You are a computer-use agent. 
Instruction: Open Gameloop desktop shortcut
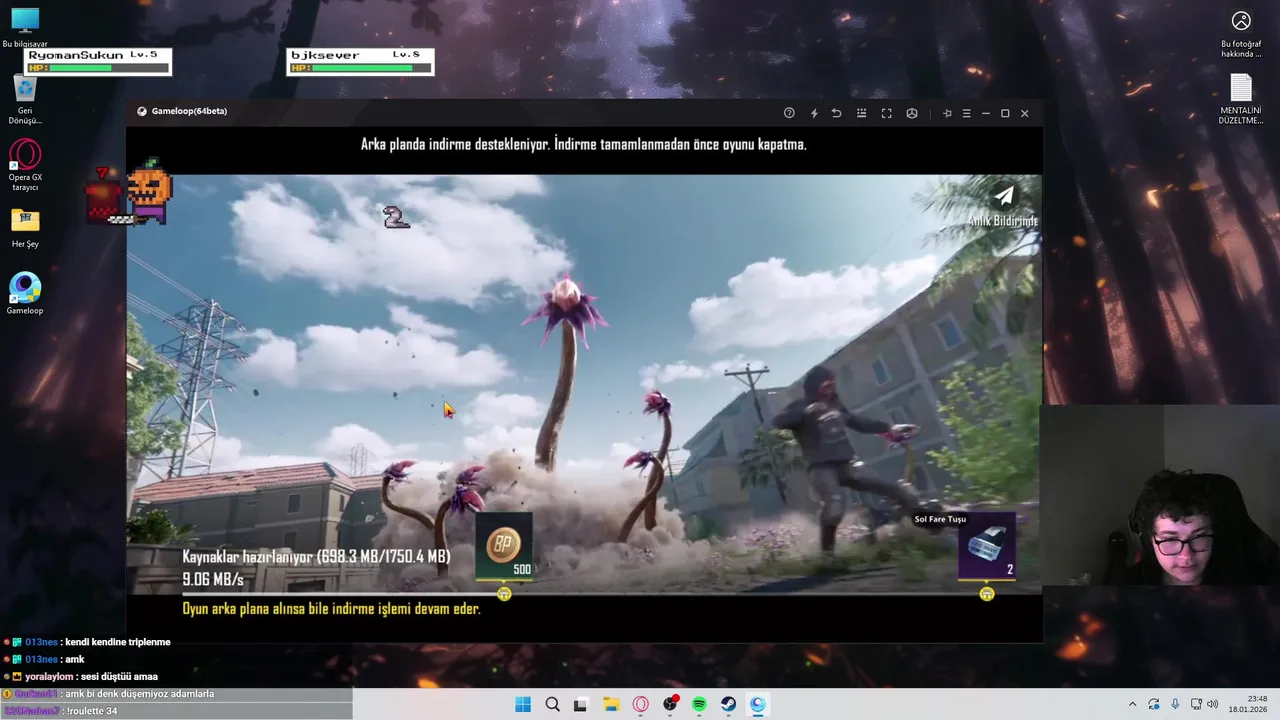(x=25, y=294)
